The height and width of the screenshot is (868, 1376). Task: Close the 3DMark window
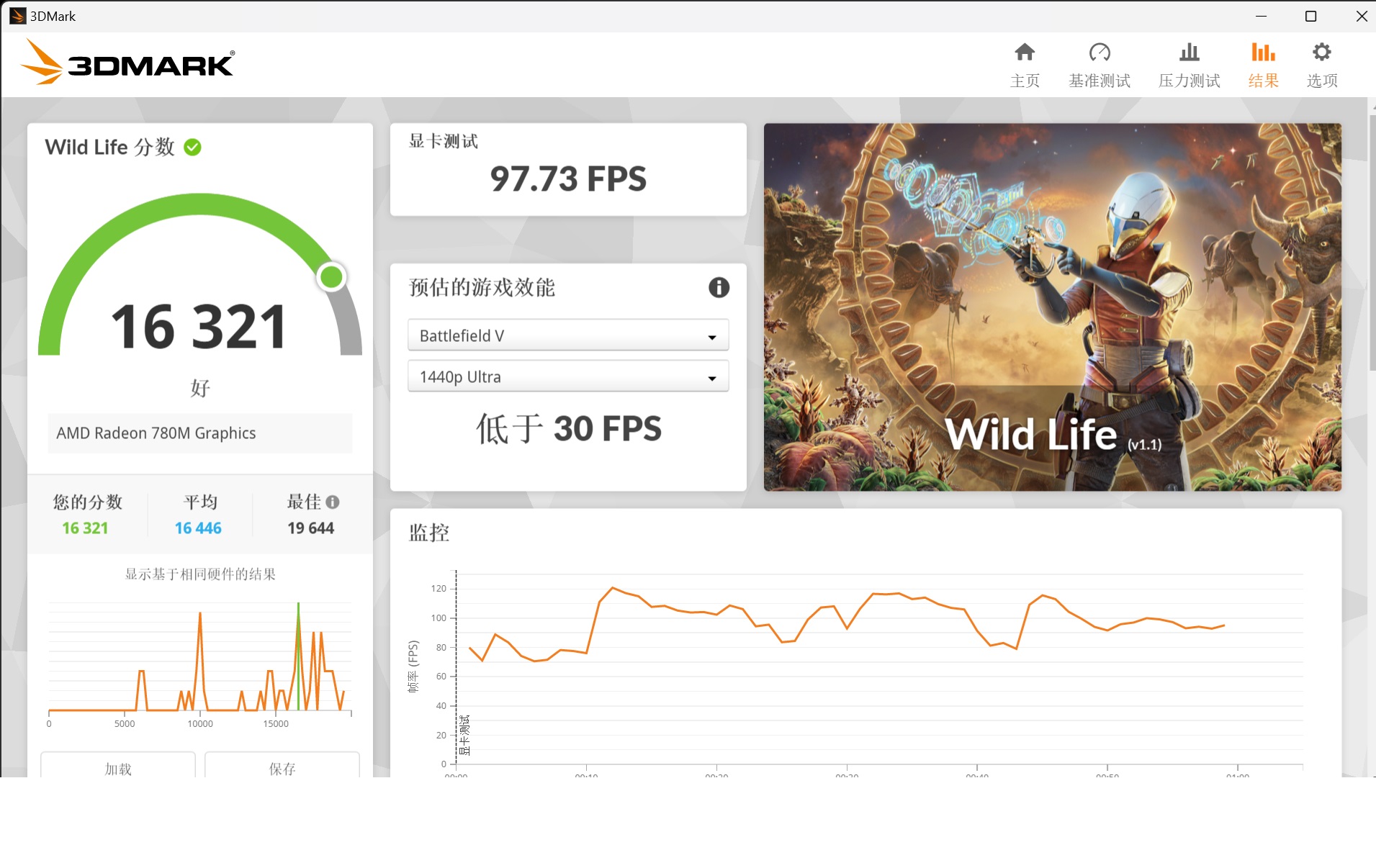click(1360, 16)
